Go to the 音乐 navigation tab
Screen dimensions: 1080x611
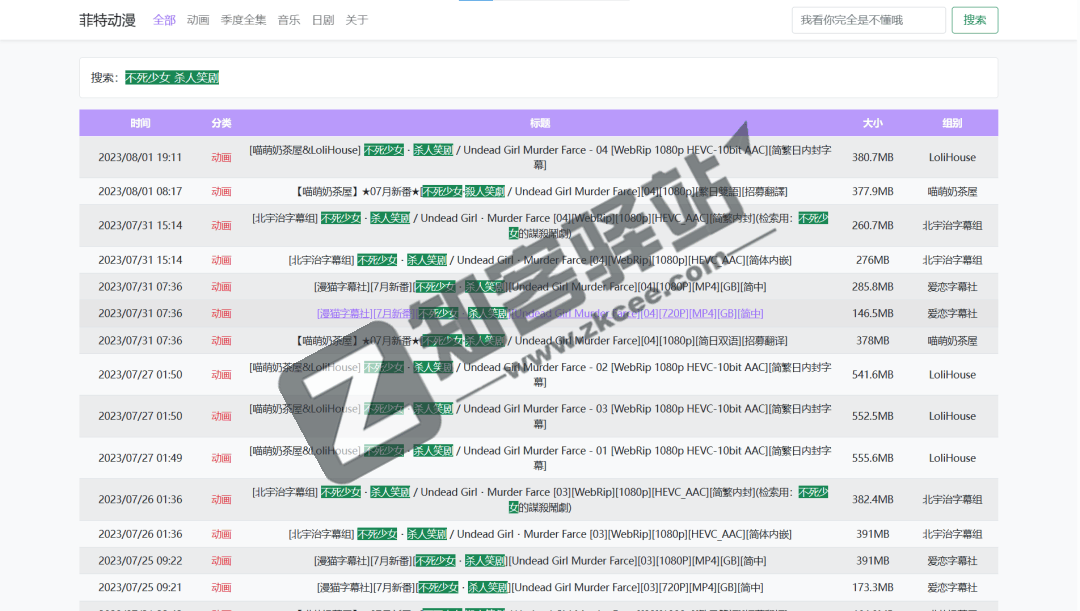coord(289,20)
